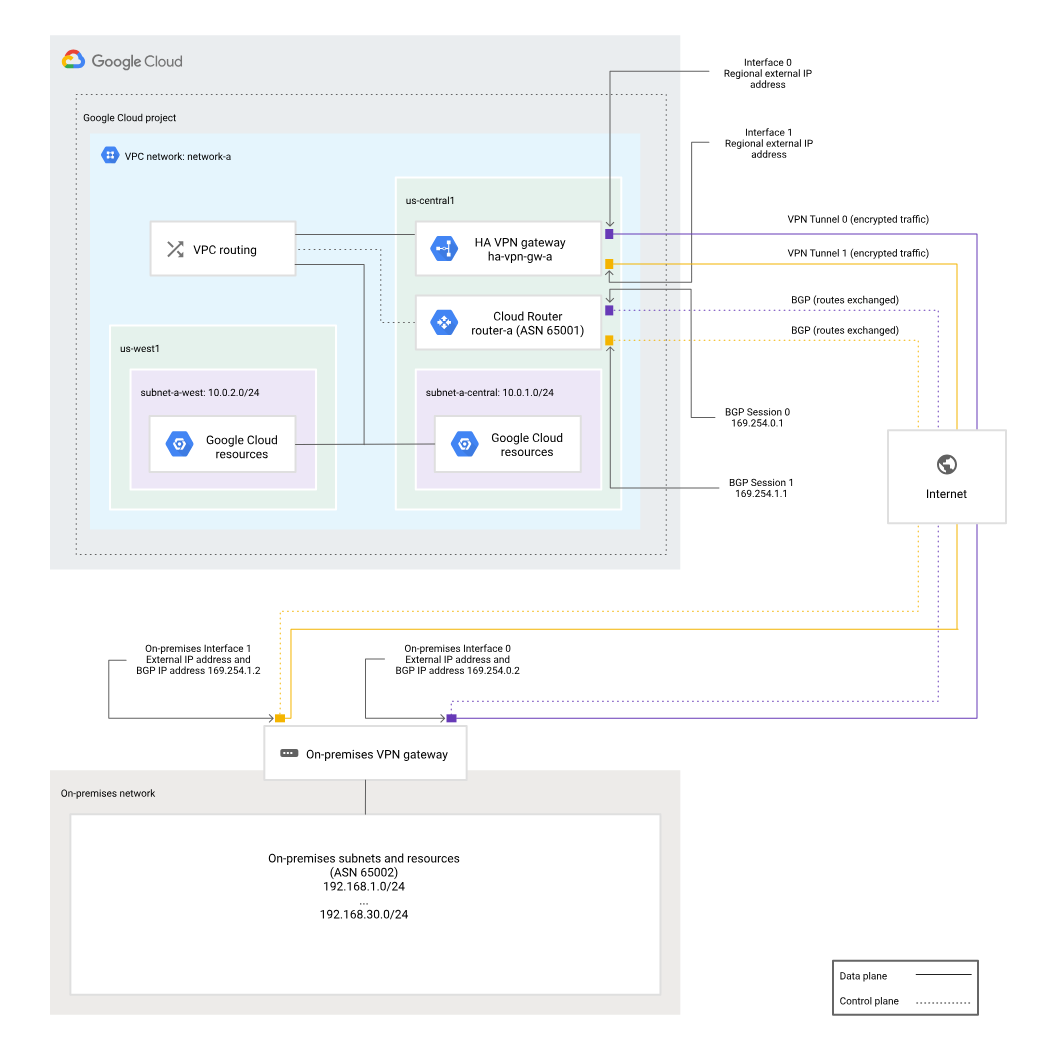The image size is (1056, 1050).
Task: Click purple interface square on HA VPN gateway
Action: point(609,234)
